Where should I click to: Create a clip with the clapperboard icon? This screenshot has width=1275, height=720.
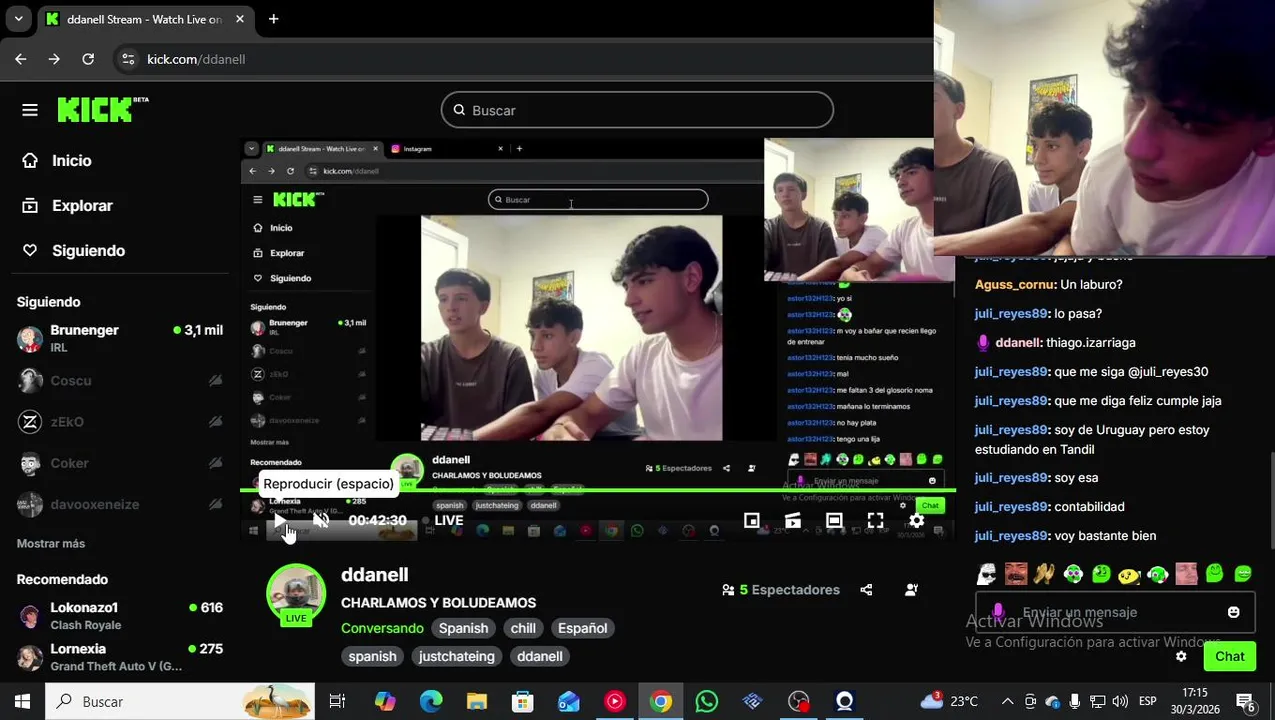pyautogui.click(x=793, y=520)
